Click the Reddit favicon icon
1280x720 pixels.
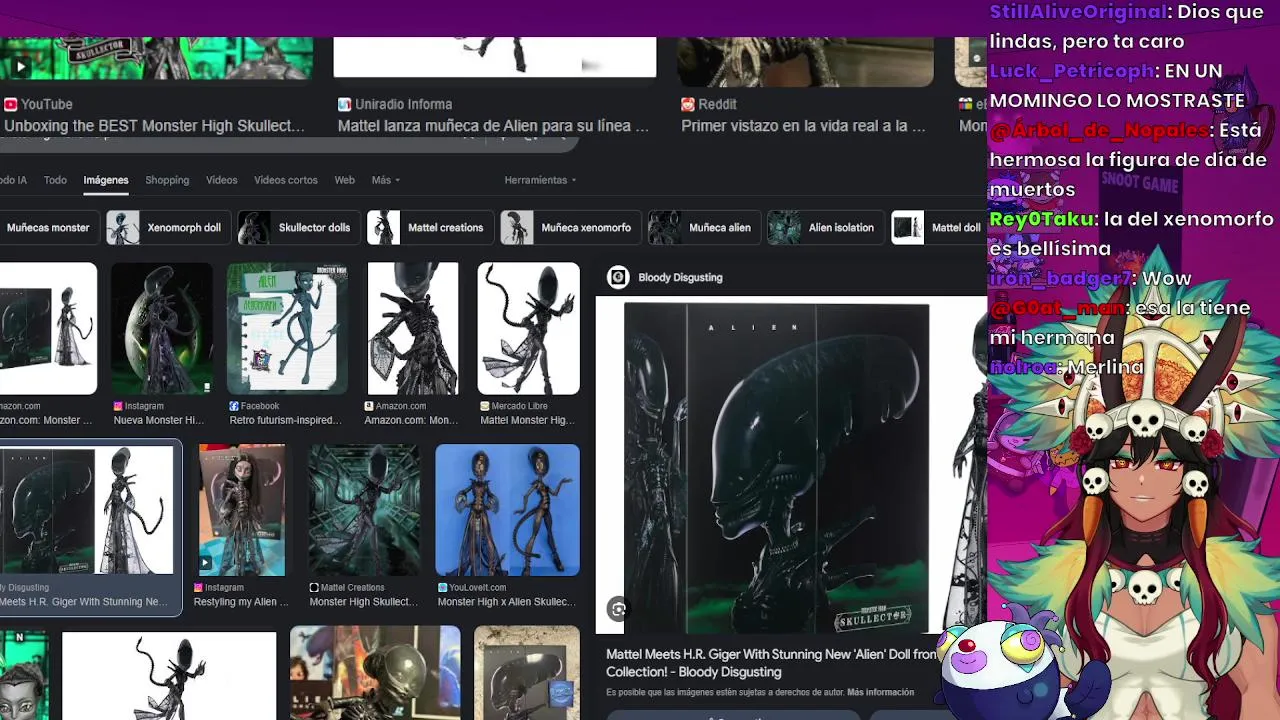click(688, 104)
